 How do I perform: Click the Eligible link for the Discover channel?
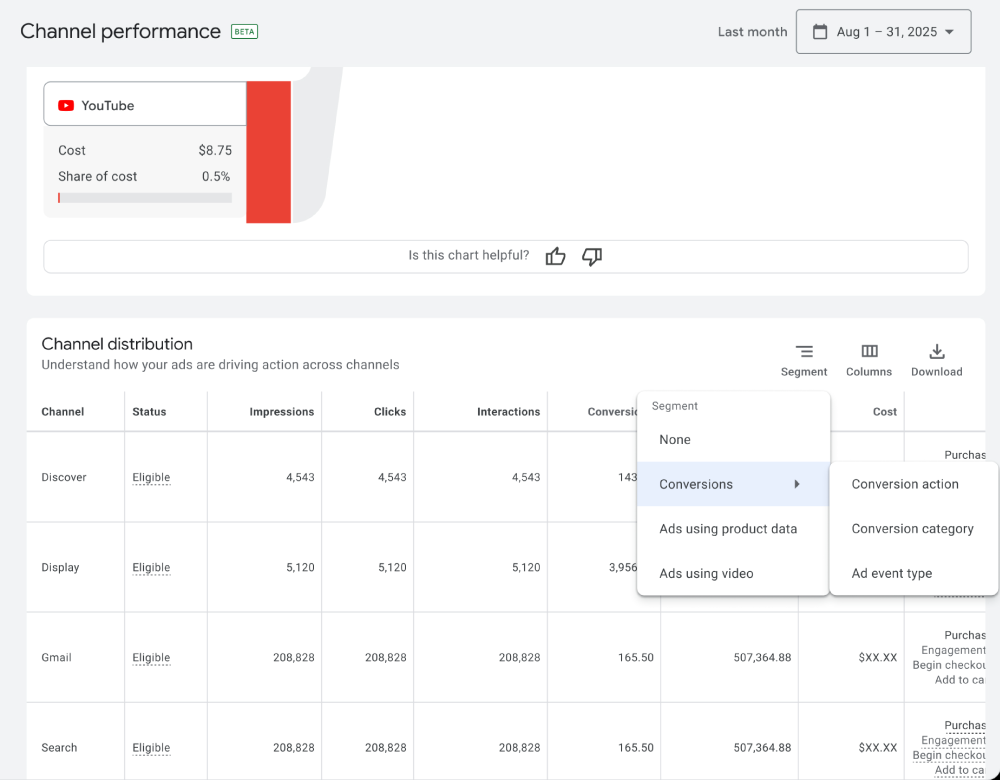[x=151, y=477]
